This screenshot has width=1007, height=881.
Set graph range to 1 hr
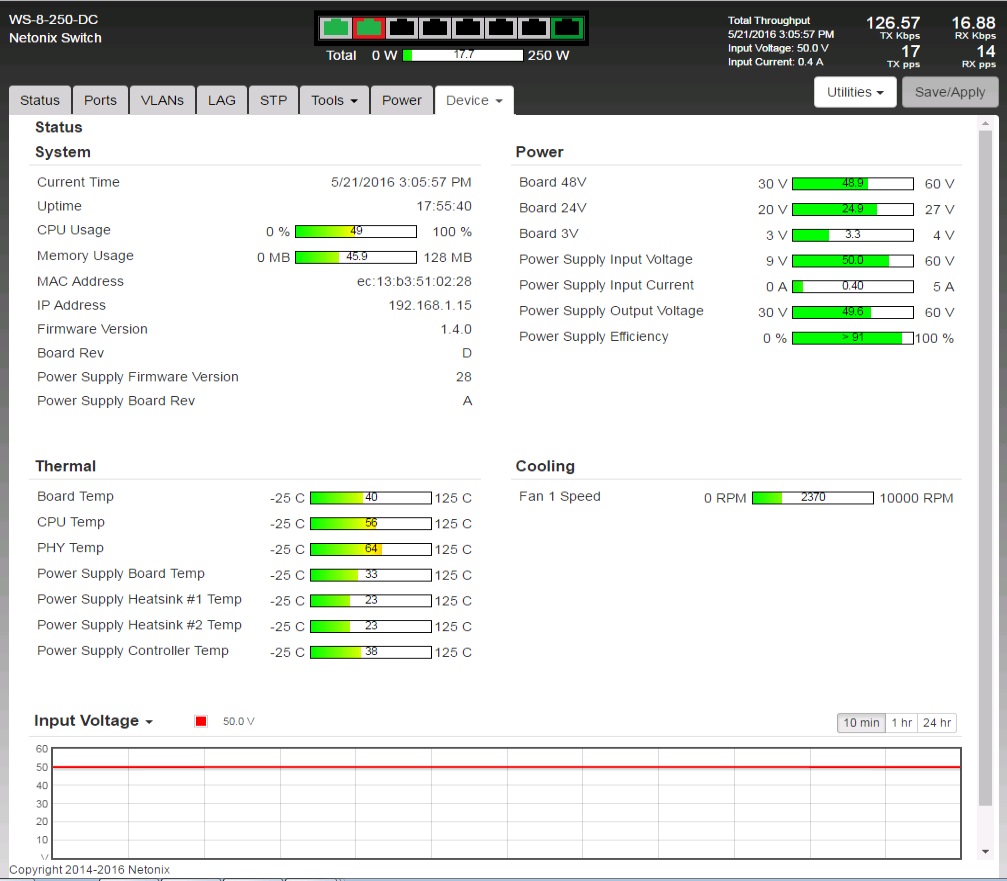[901, 723]
